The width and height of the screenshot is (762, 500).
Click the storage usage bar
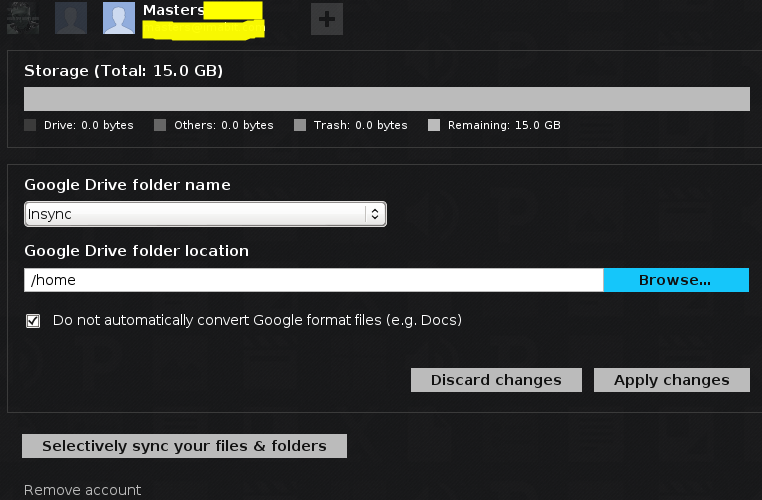(x=387, y=99)
